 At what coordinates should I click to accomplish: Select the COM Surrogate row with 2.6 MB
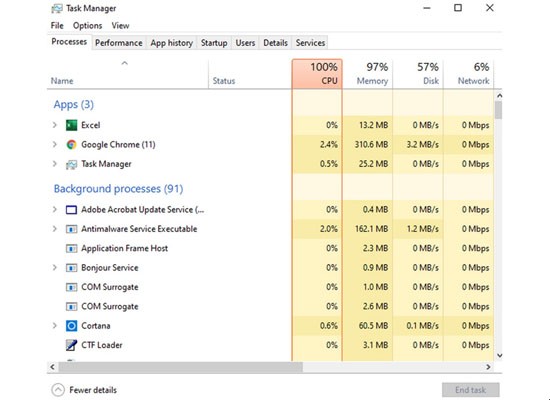[x=270, y=306]
